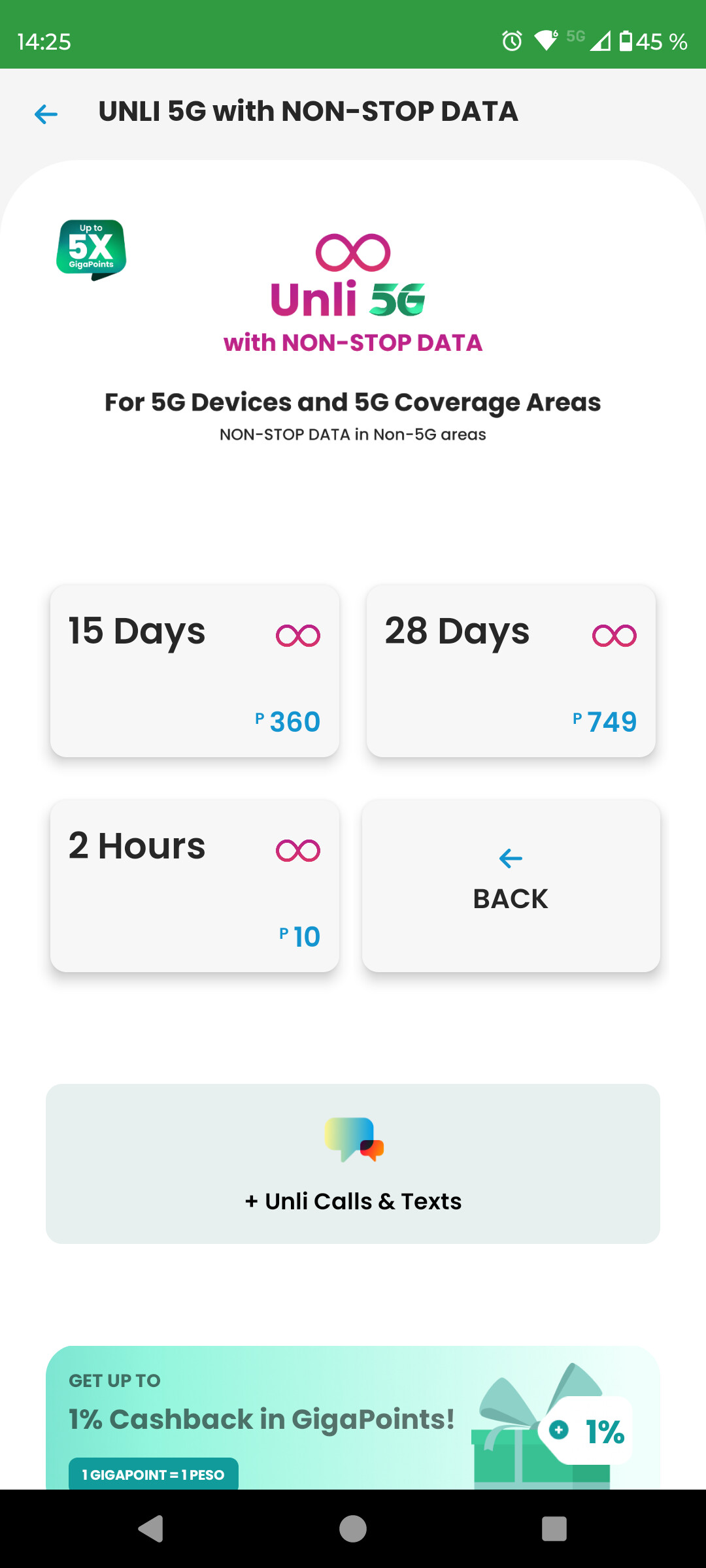706x1568 pixels.
Task: Open Android recent apps square
Action: pyautogui.click(x=554, y=1529)
